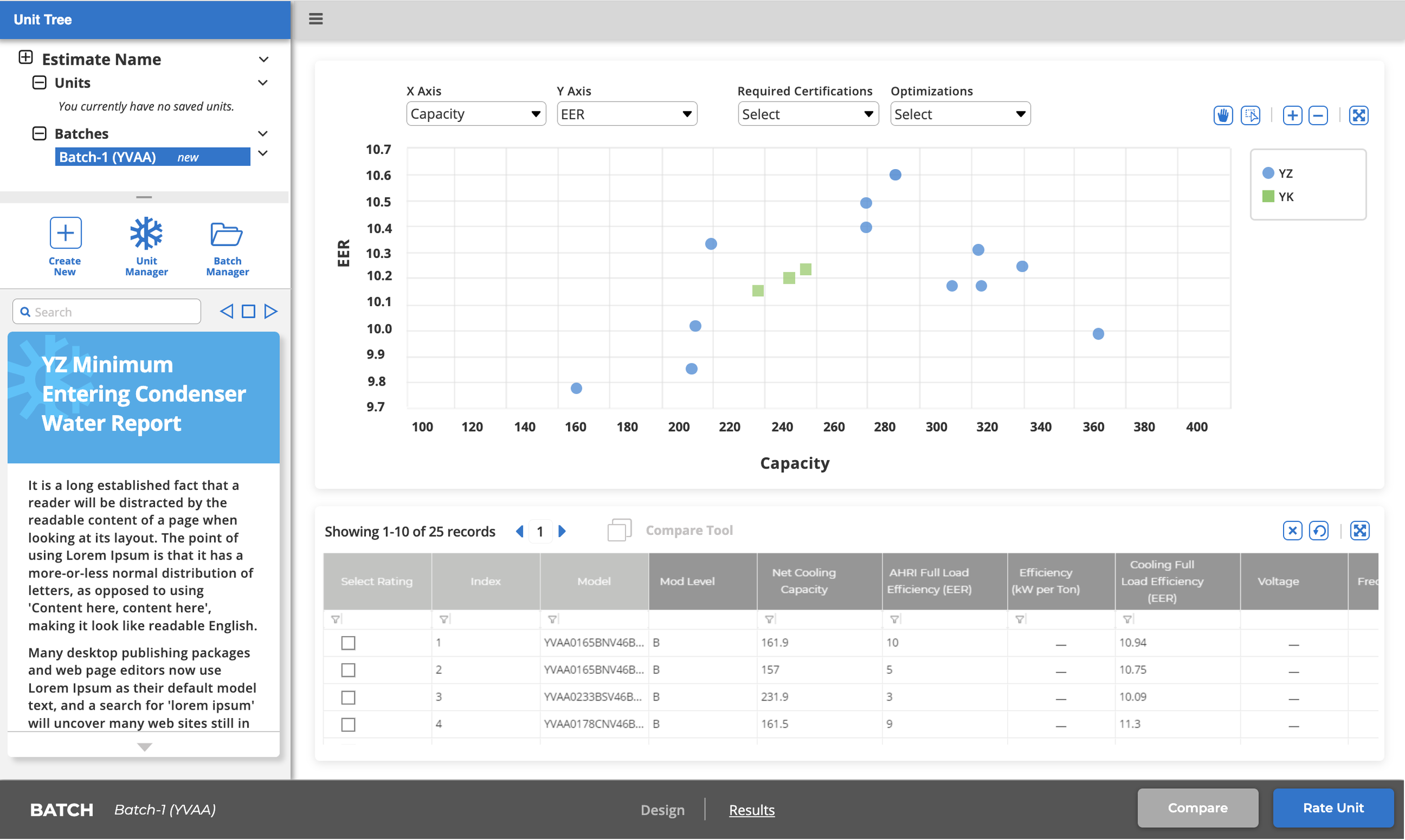Open the chevron menu beside Units
Viewport: 1405px width, 840px height.
click(x=263, y=83)
